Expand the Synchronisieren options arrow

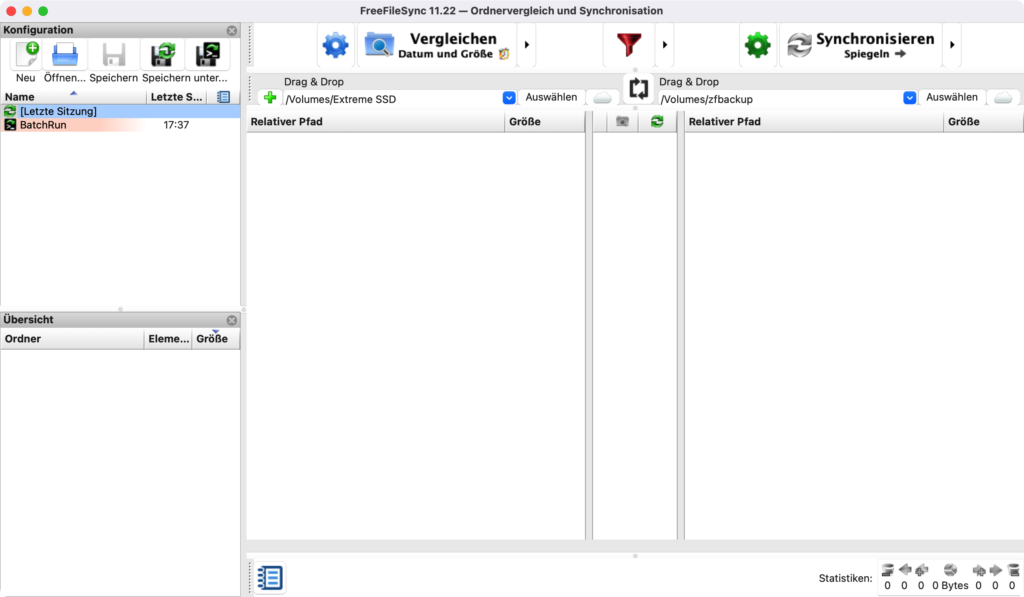click(x=952, y=45)
